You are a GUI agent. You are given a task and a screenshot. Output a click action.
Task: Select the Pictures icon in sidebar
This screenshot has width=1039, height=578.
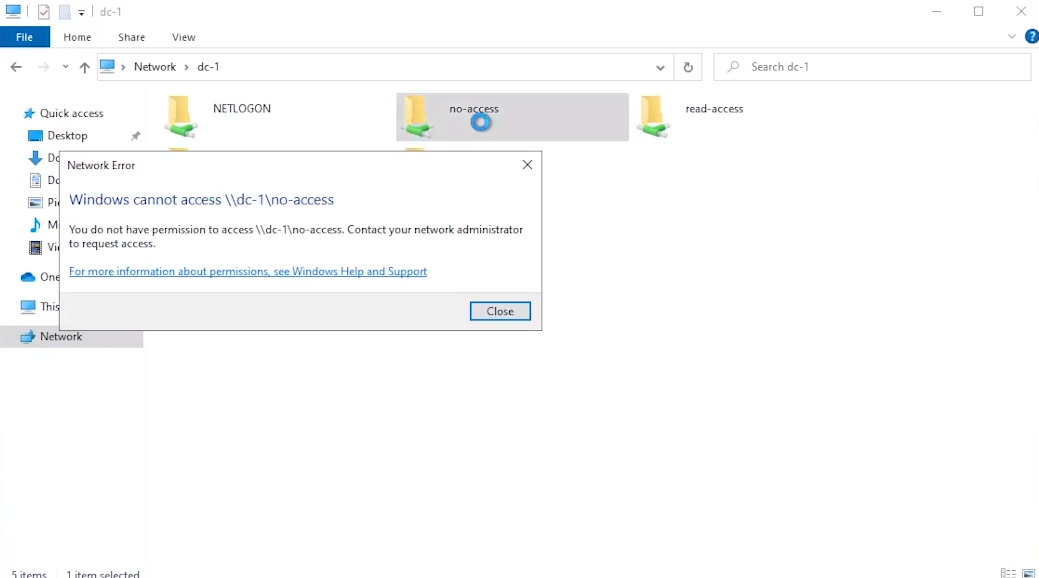coord(35,202)
